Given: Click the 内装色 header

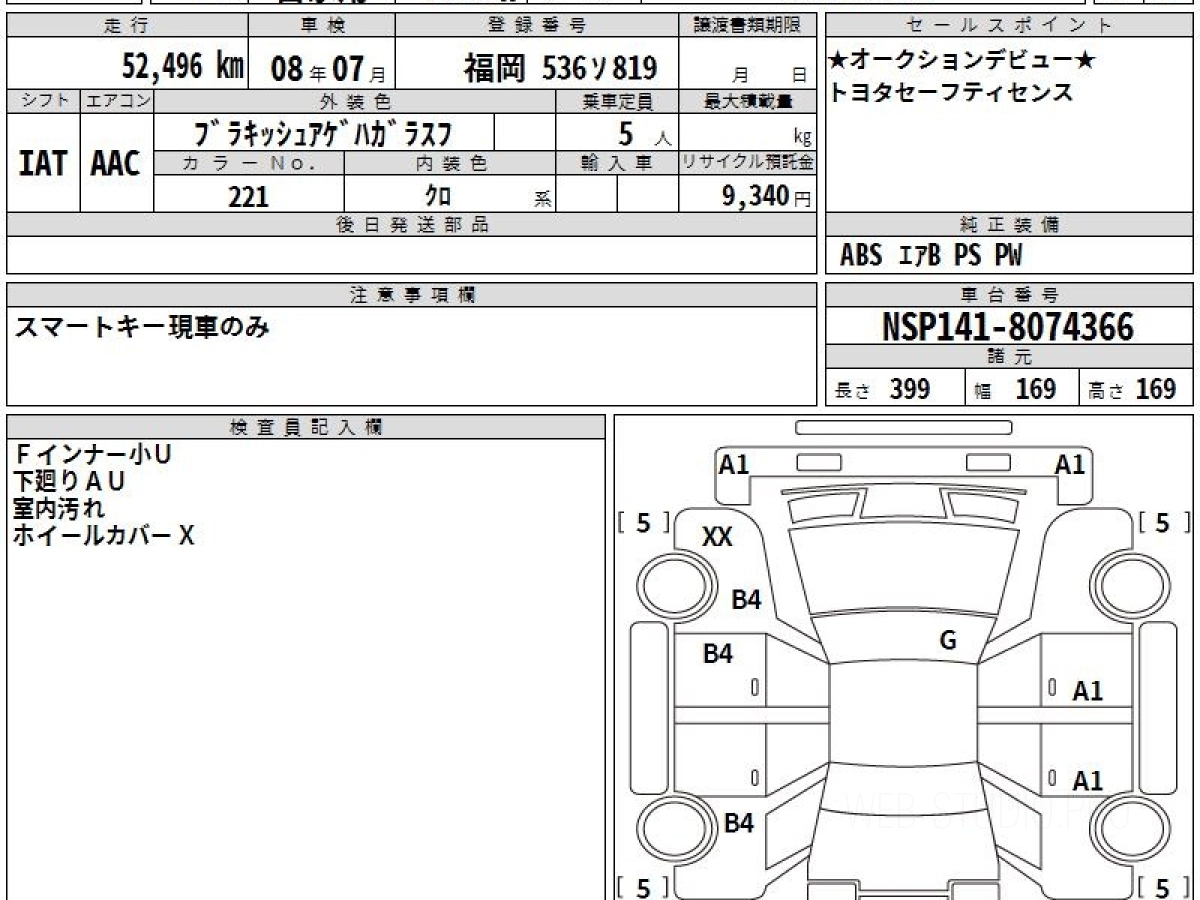Looking at the screenshot, I should pos(450,163).
